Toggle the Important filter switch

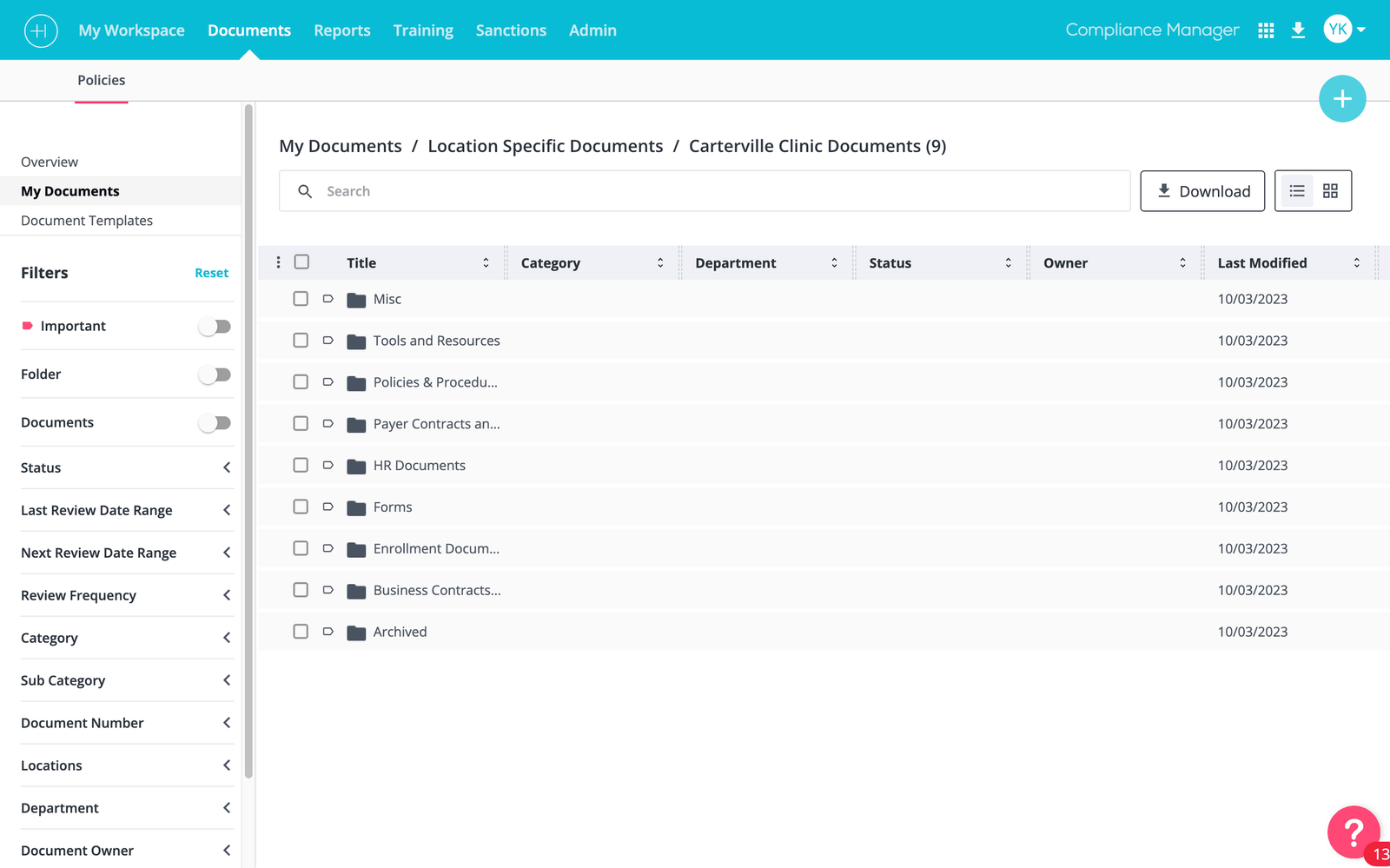click(x=215, y=327)
